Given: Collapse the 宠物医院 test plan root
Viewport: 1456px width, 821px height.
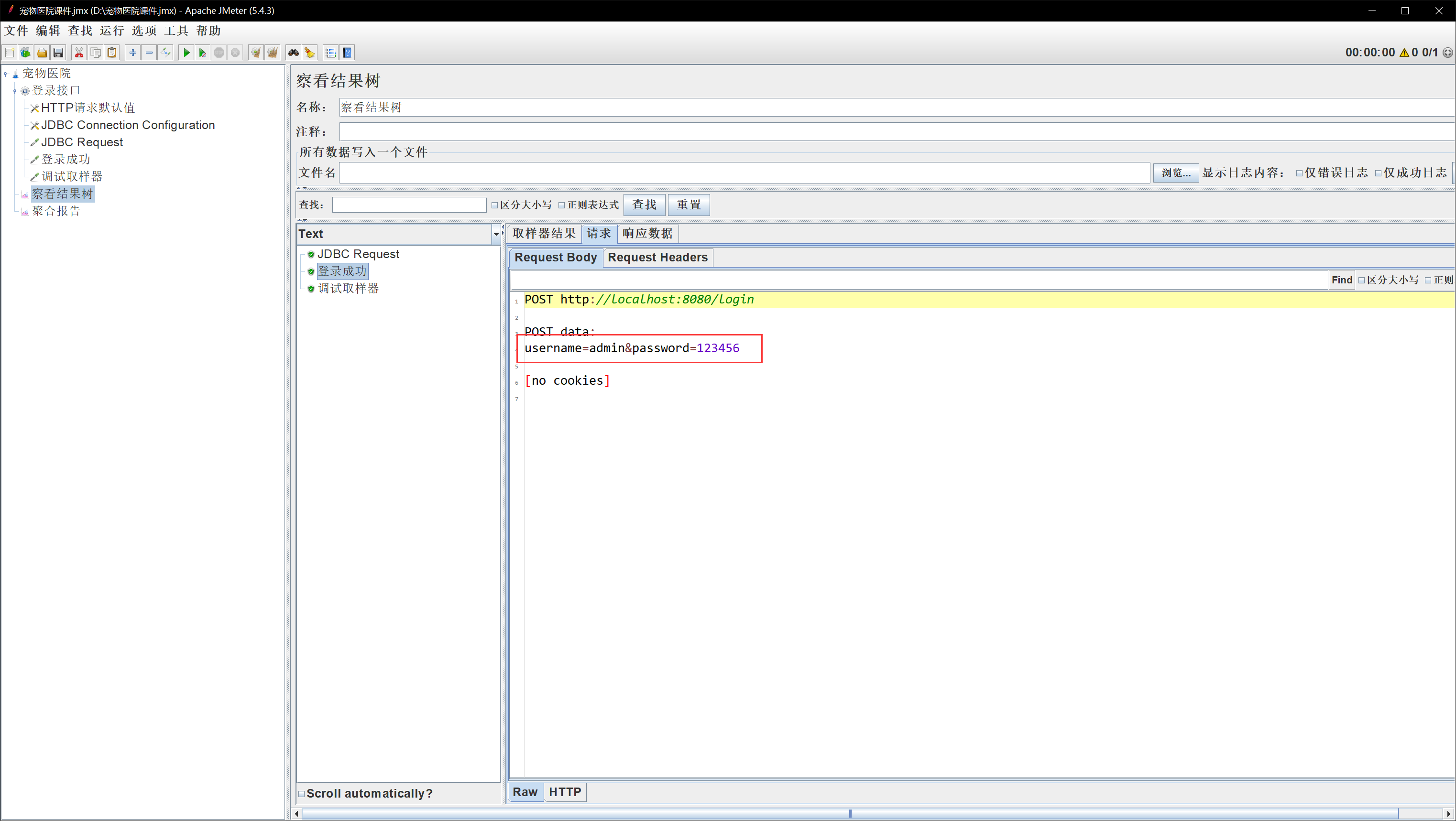Looking at the screenshot, I should point(5,74).
